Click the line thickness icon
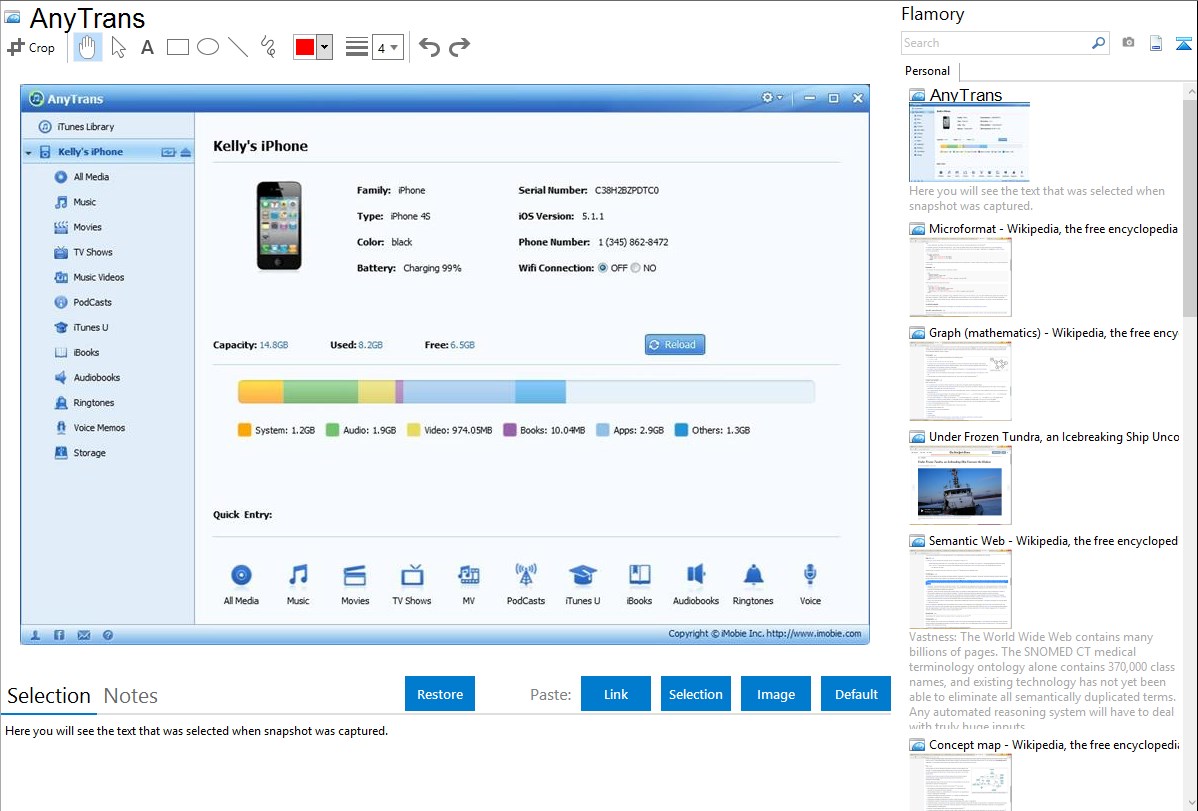 coord(357,47)
